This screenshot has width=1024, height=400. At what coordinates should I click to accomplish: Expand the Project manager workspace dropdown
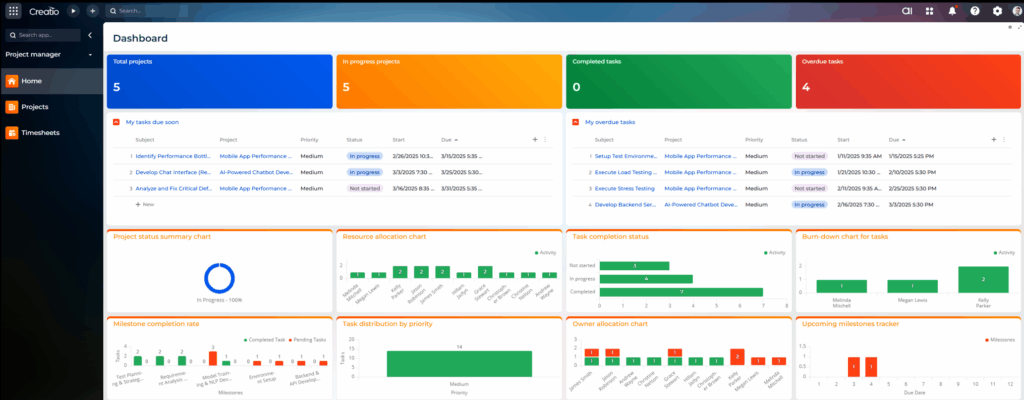(x=90, y=54)
